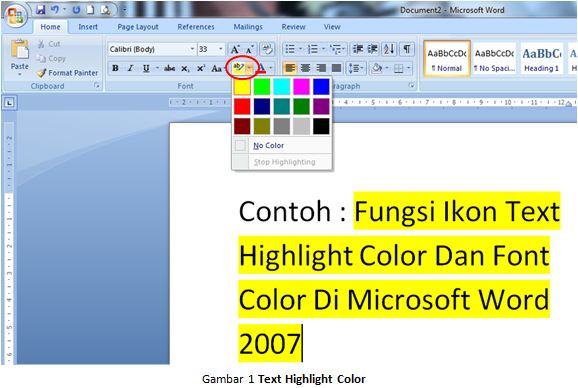578x388 pixels.
Task: Apply Text Highlight Color button
Action: [238, 68]
